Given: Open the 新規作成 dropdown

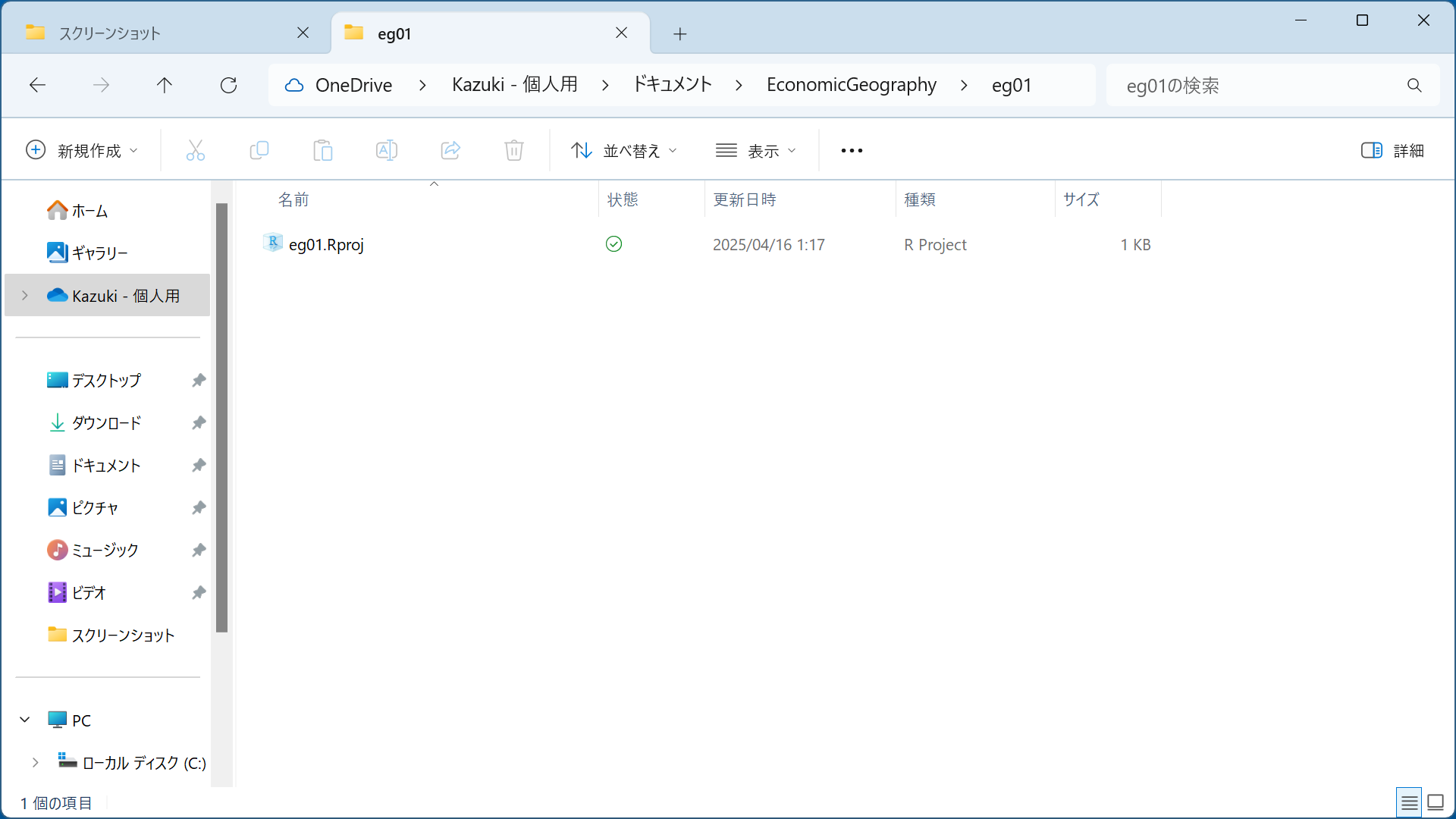Looking at the screenshot, I should point(82,150).
